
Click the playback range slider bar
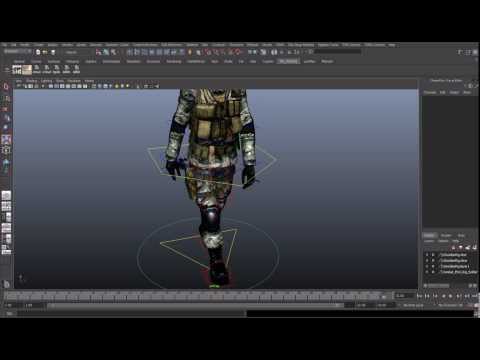[x=196, y=305]
